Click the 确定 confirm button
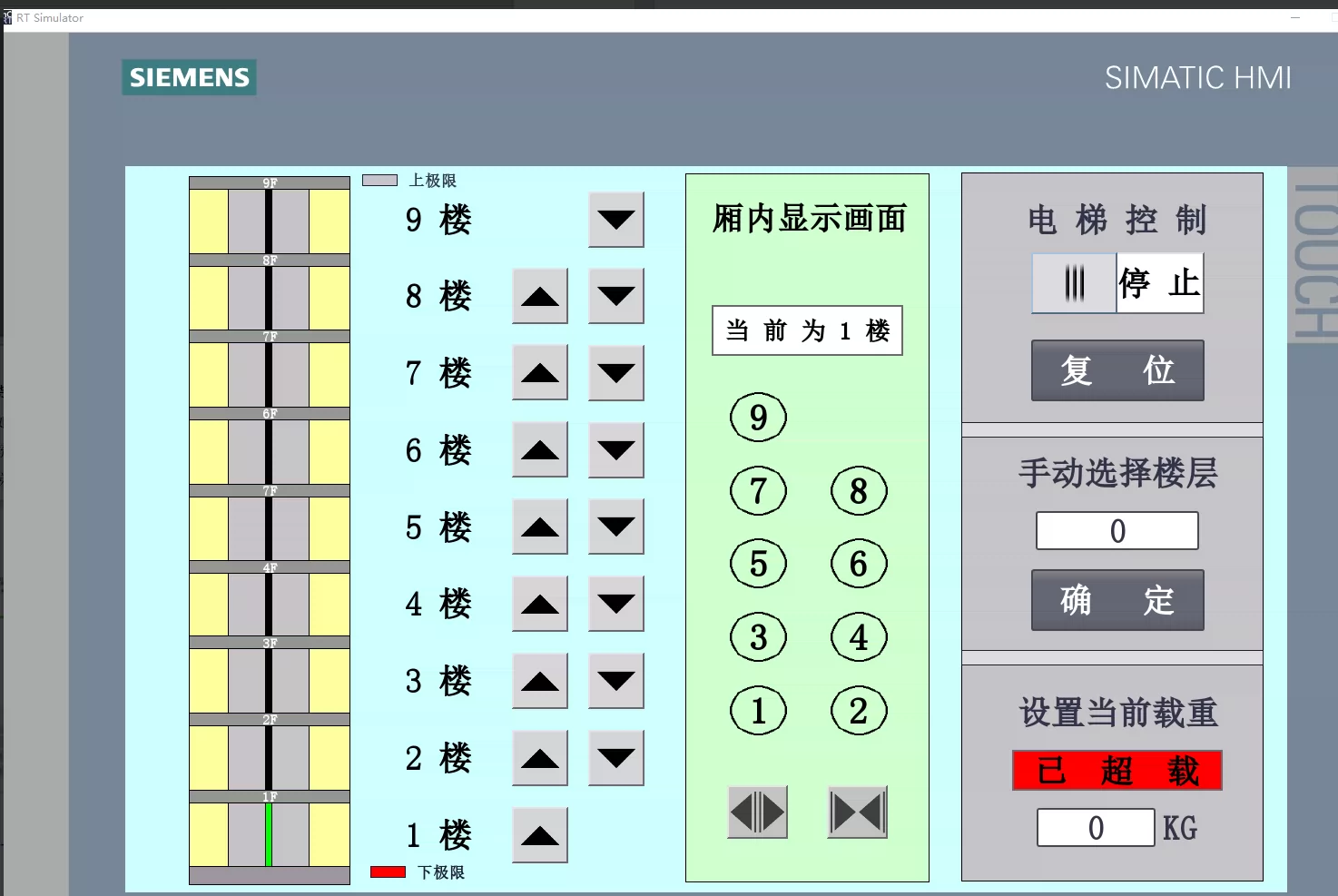This screenshot has width=1338, height=896. (1118, 600)
